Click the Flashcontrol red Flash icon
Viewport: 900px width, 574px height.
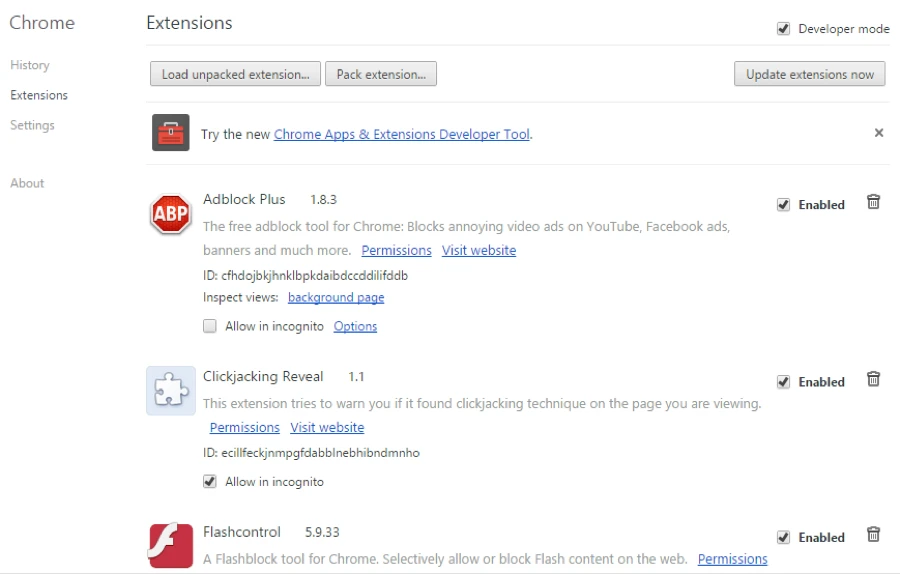171,546
